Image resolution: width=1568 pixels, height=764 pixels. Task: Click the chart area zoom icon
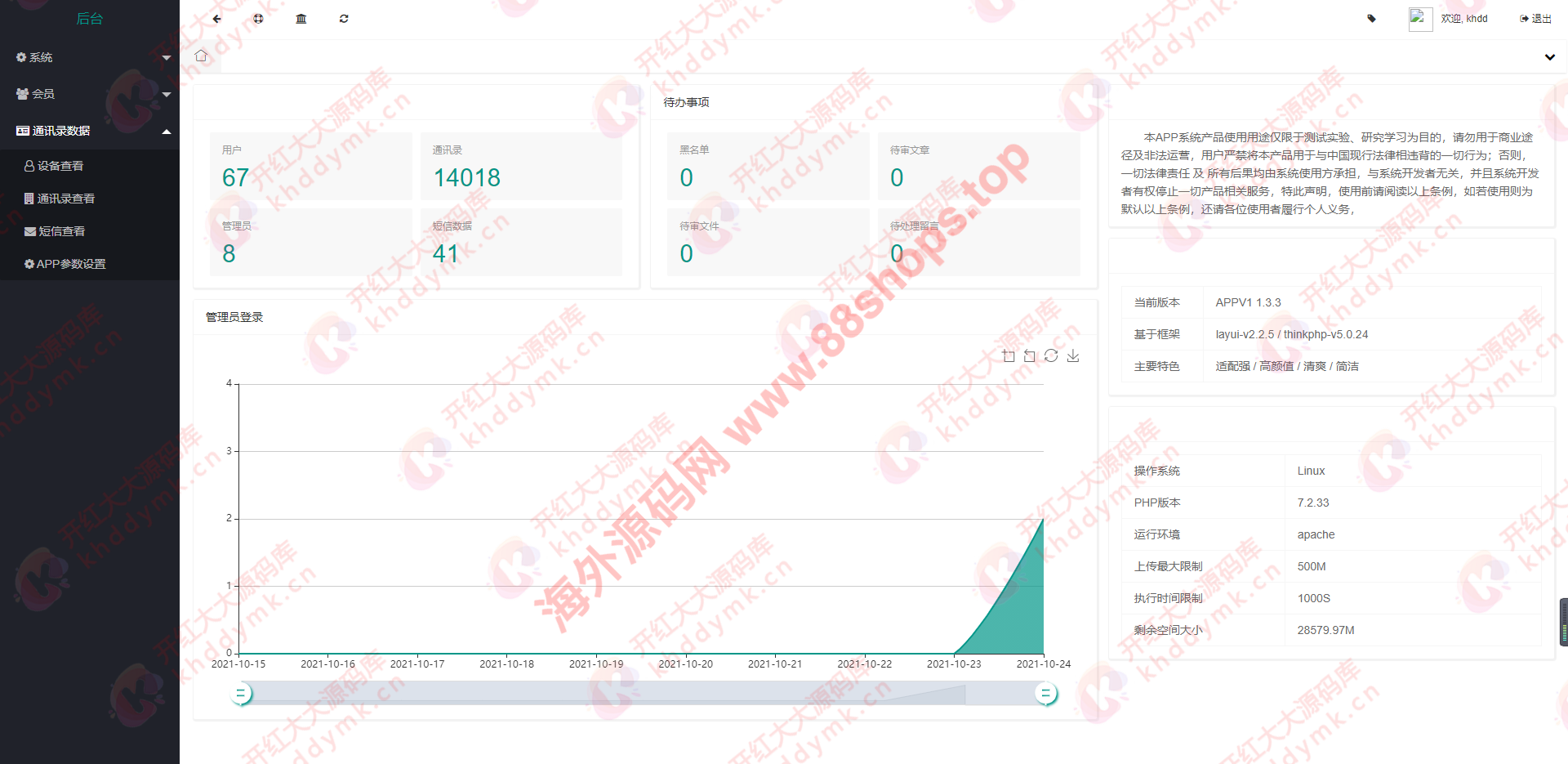coord(1009,356)
